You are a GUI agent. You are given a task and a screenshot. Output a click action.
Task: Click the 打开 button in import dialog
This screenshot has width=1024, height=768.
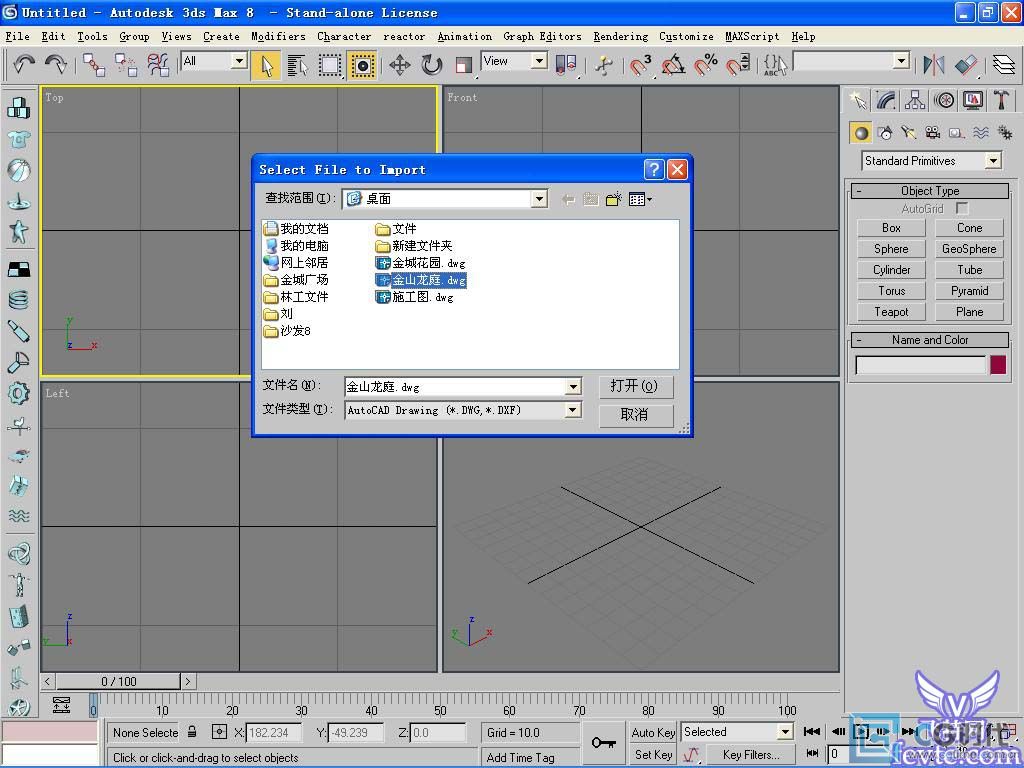[x=636, y=386]
